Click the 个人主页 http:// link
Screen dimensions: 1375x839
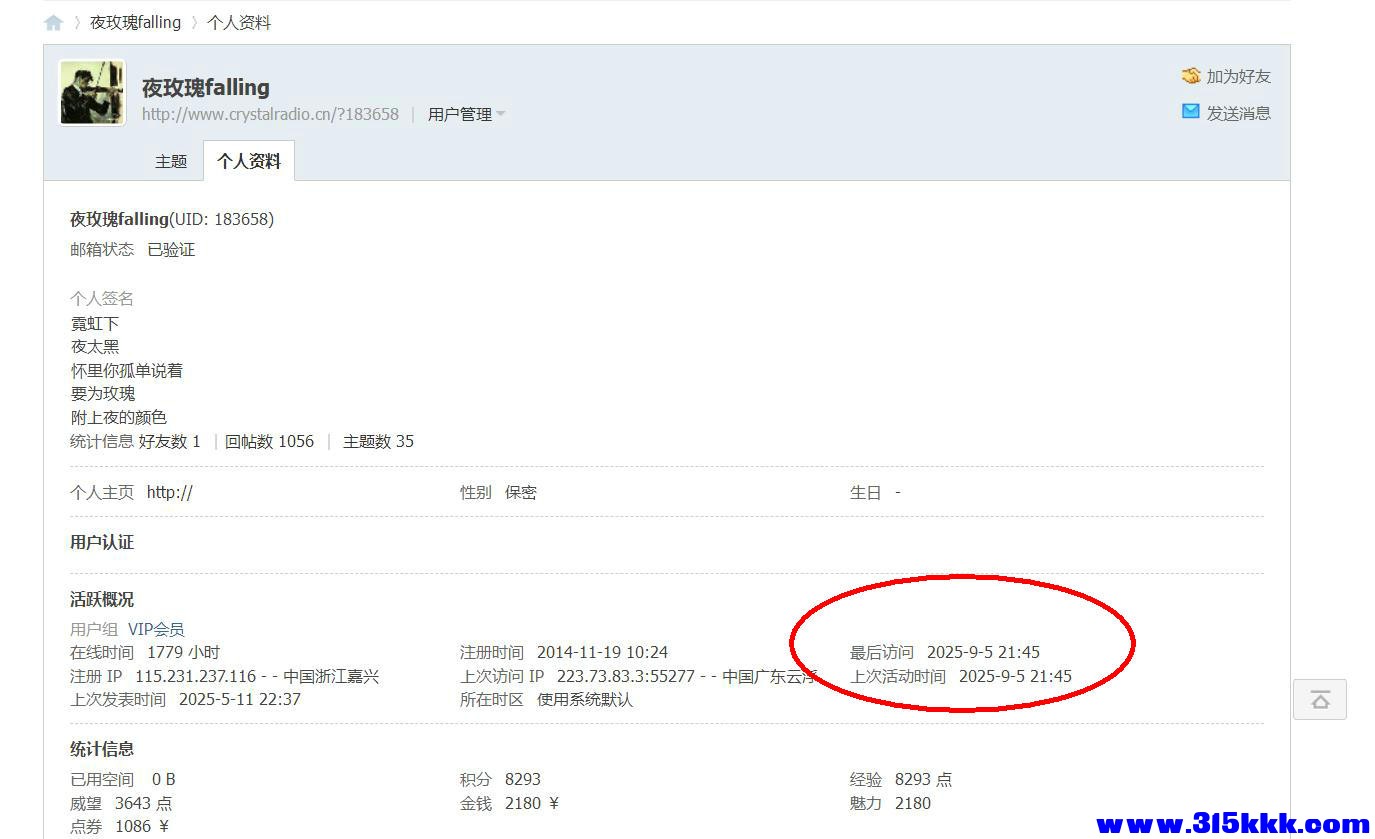(x=169, y=492)
